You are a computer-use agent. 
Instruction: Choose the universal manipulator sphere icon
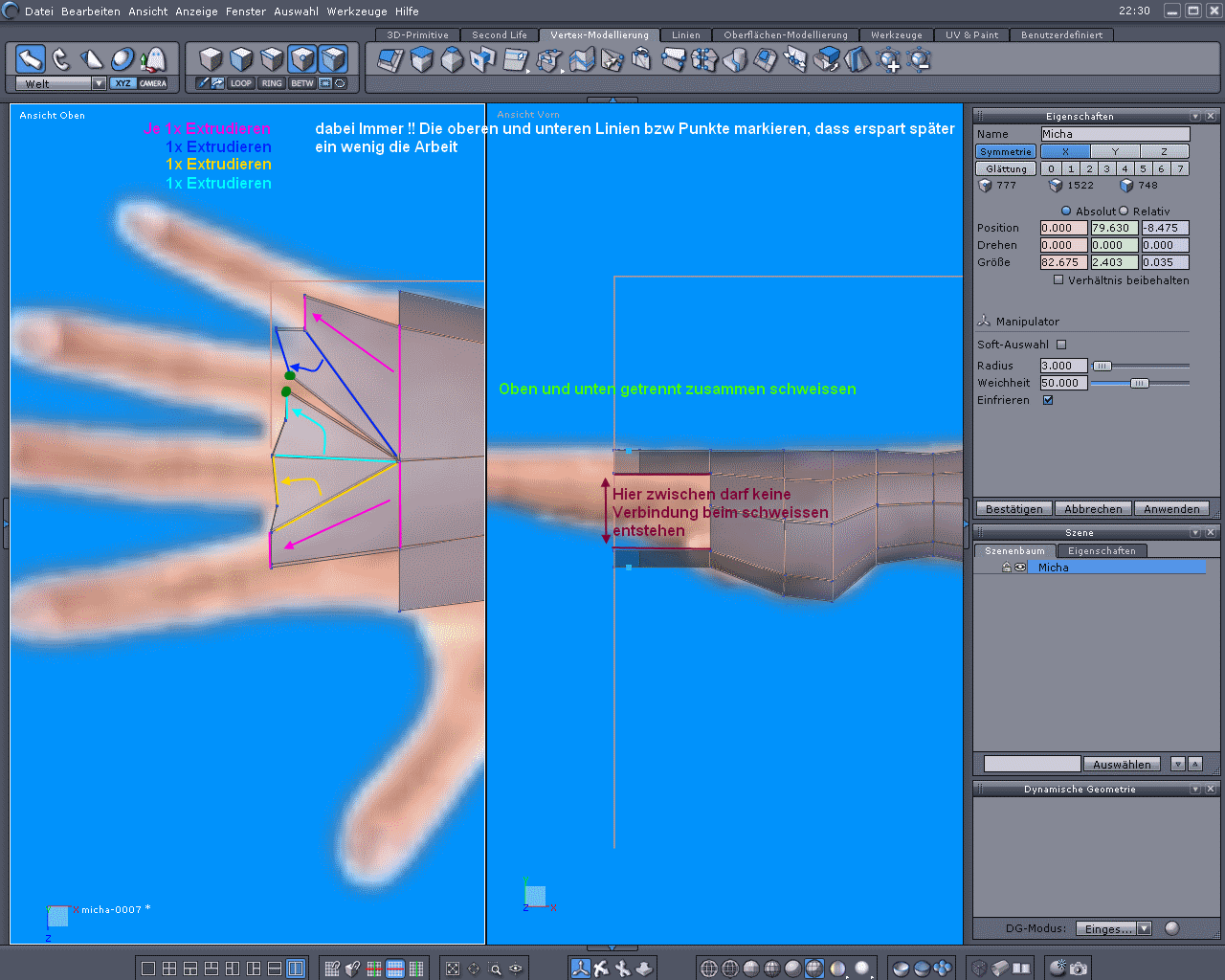pyautogui.click(x=122, y=59)
